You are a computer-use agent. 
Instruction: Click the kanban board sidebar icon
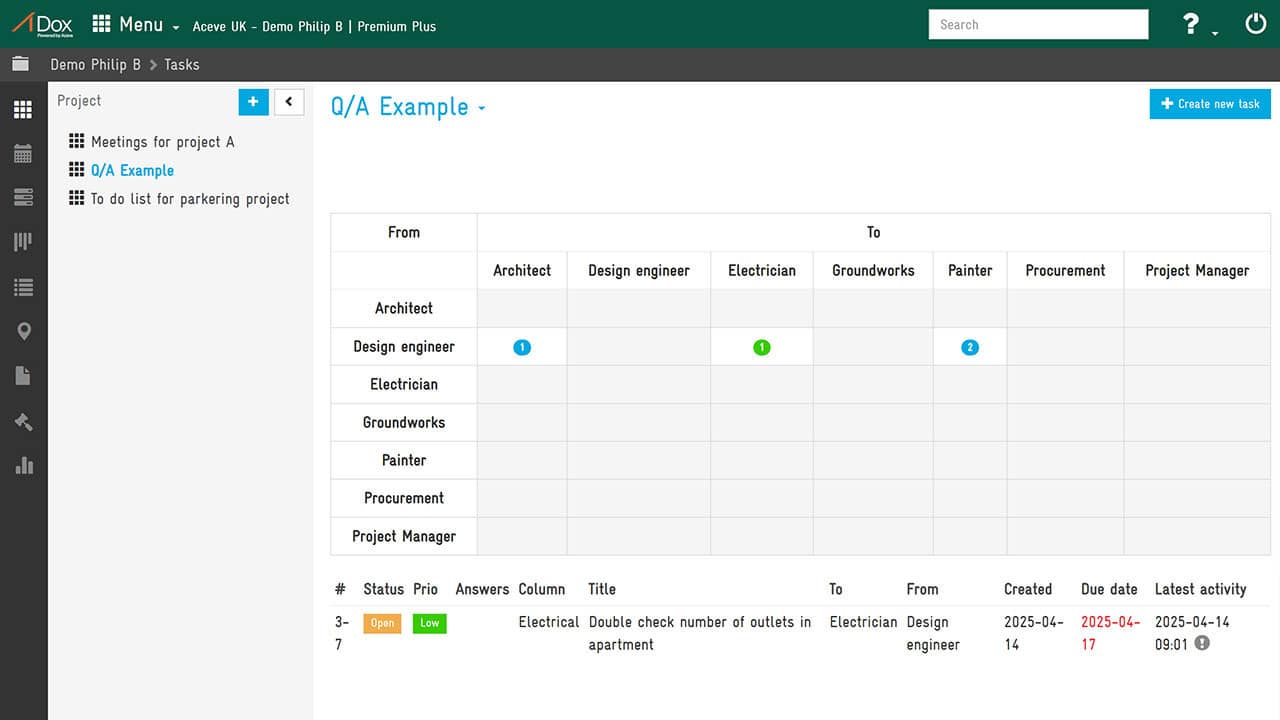tap(23, 242)
